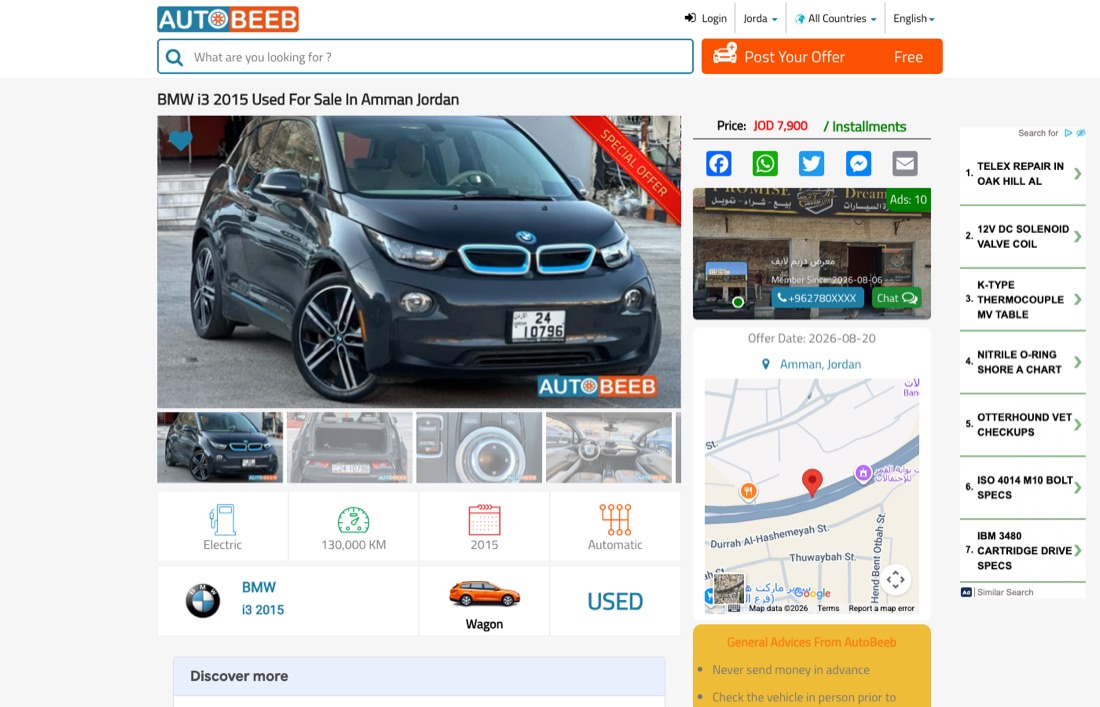Share the listing by email icon
This screenshot has width=1100, height=707.
pos(905,163)
